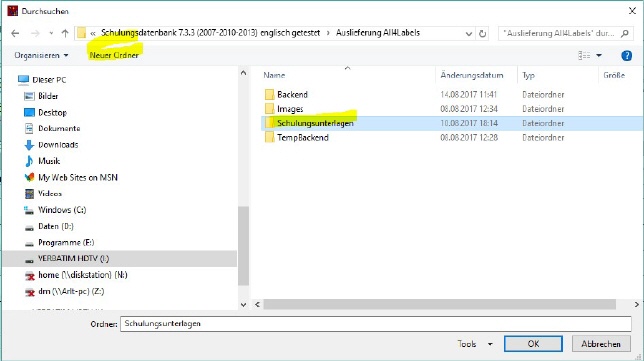Open the Downloads folder

pos(58,145)
